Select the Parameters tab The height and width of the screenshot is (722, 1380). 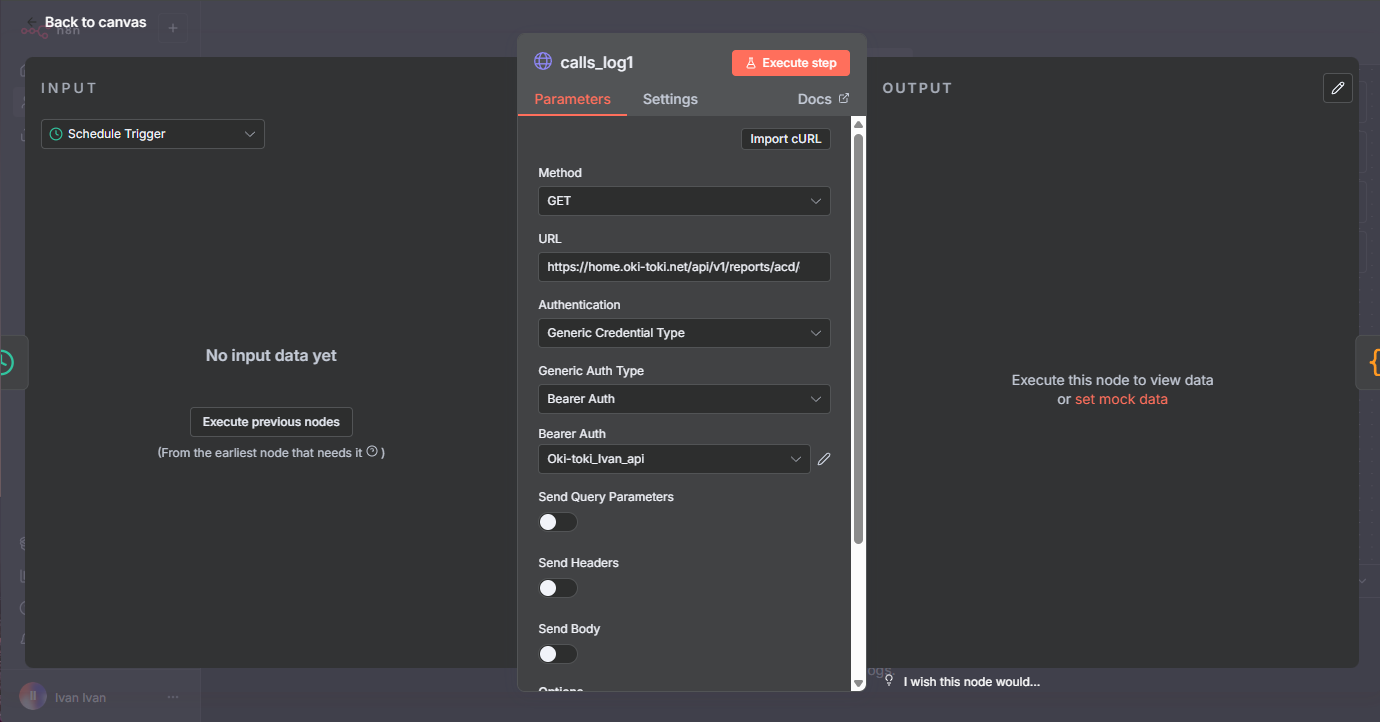pyautogui.click(x=572, y=99)
